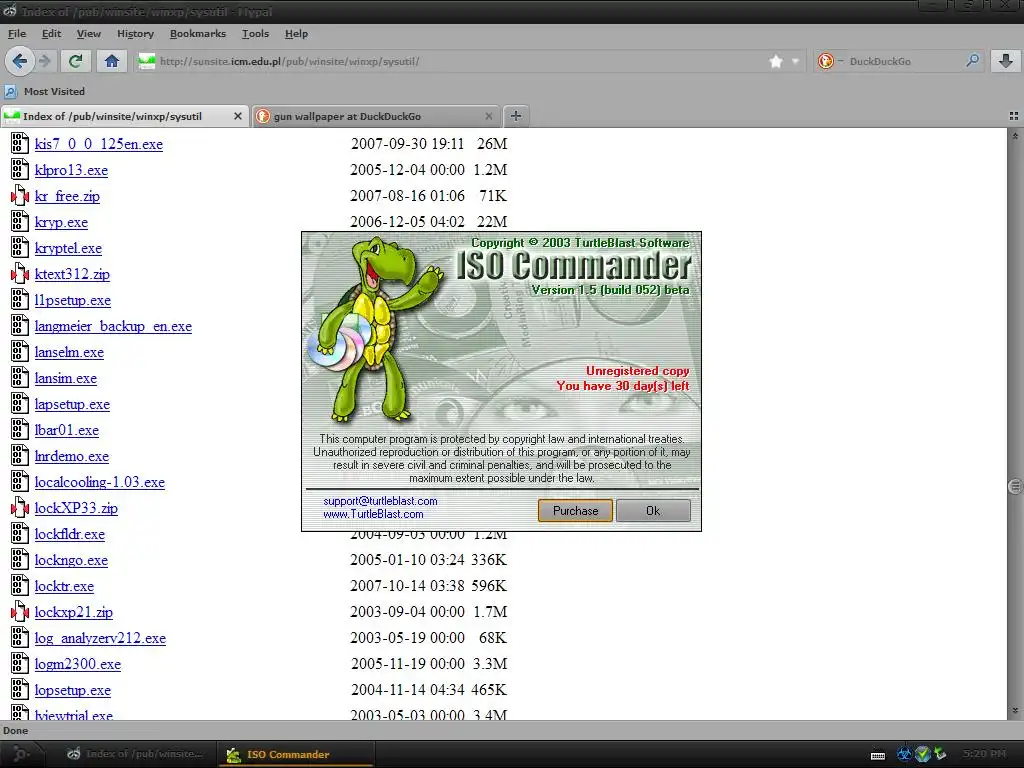Image resolution: width=1024 pixels, height=768 pixels.
Task: Switch to Index of /pub/winsite taskbar button
Action: point(135,754)
